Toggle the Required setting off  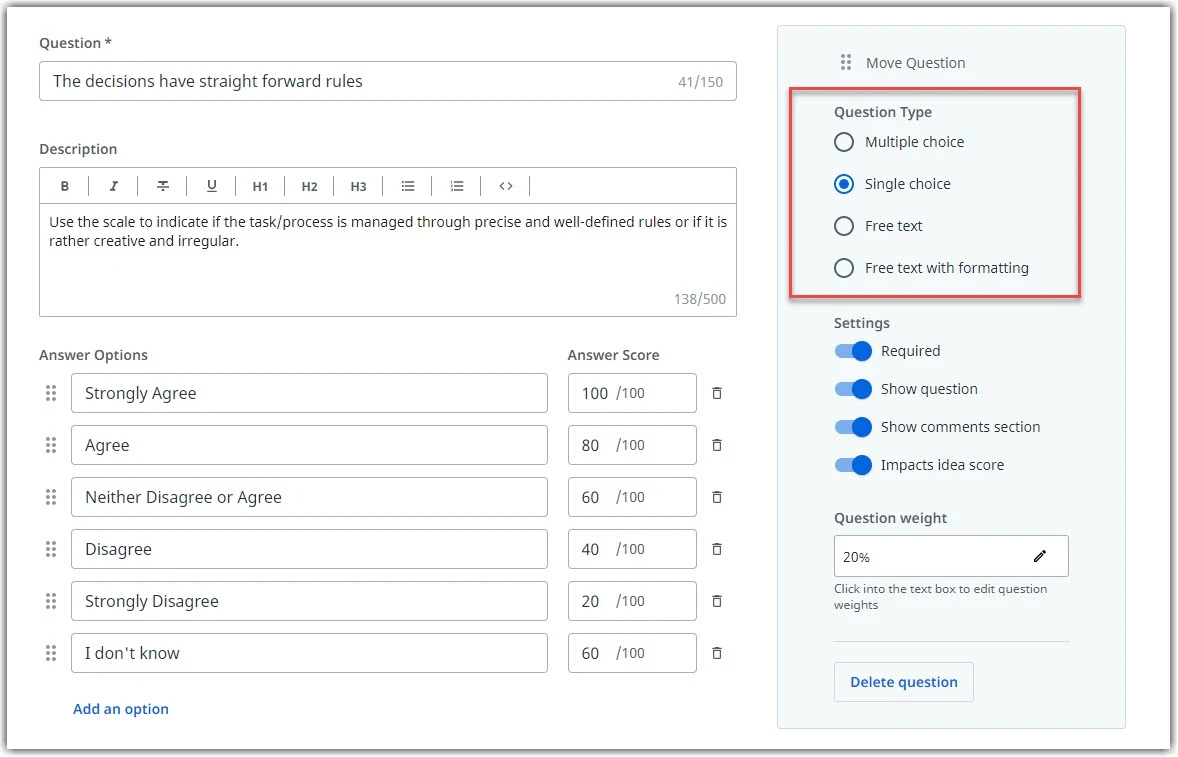[853, 351]
